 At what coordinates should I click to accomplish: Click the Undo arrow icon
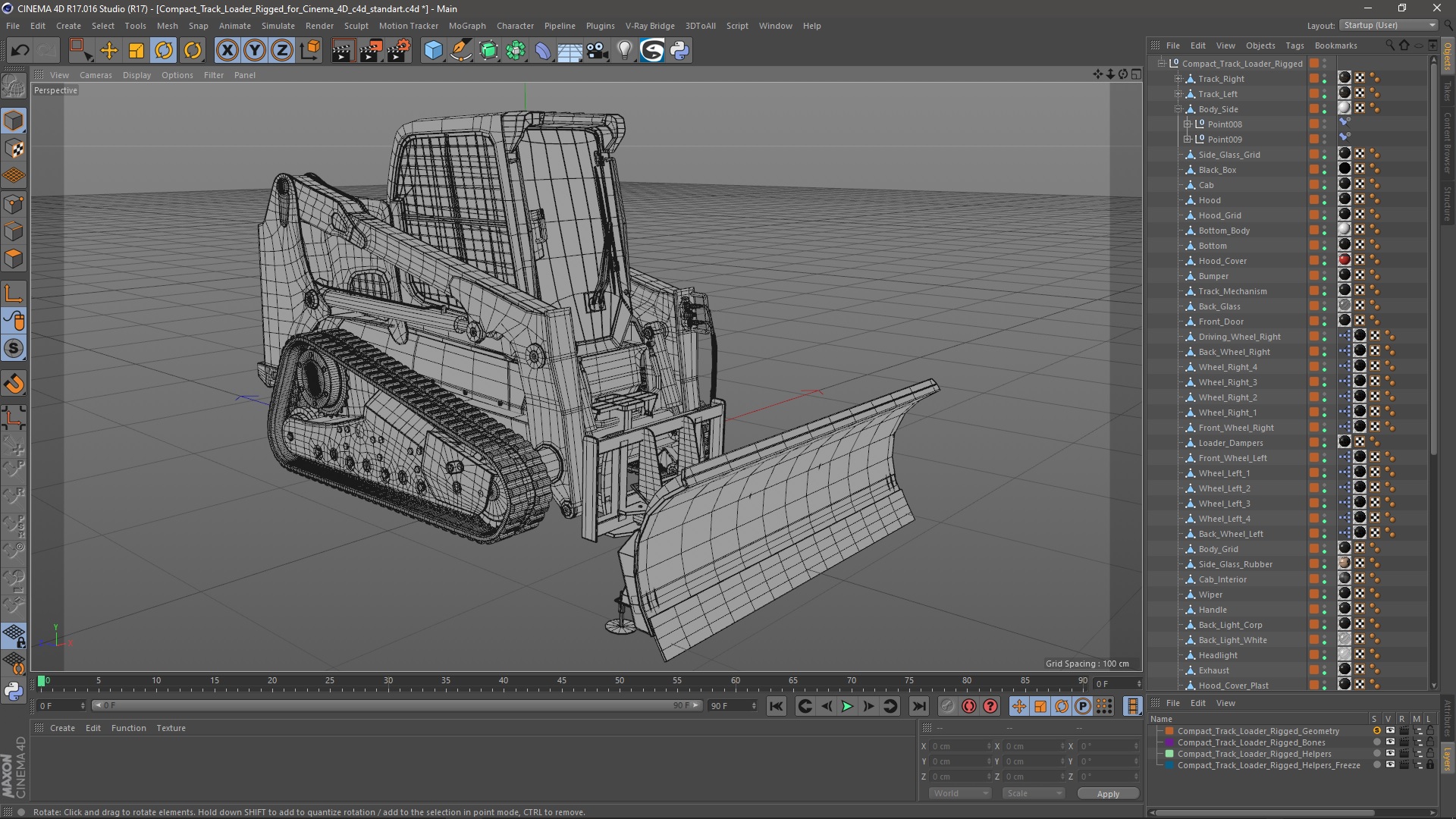tap(20, 51)
